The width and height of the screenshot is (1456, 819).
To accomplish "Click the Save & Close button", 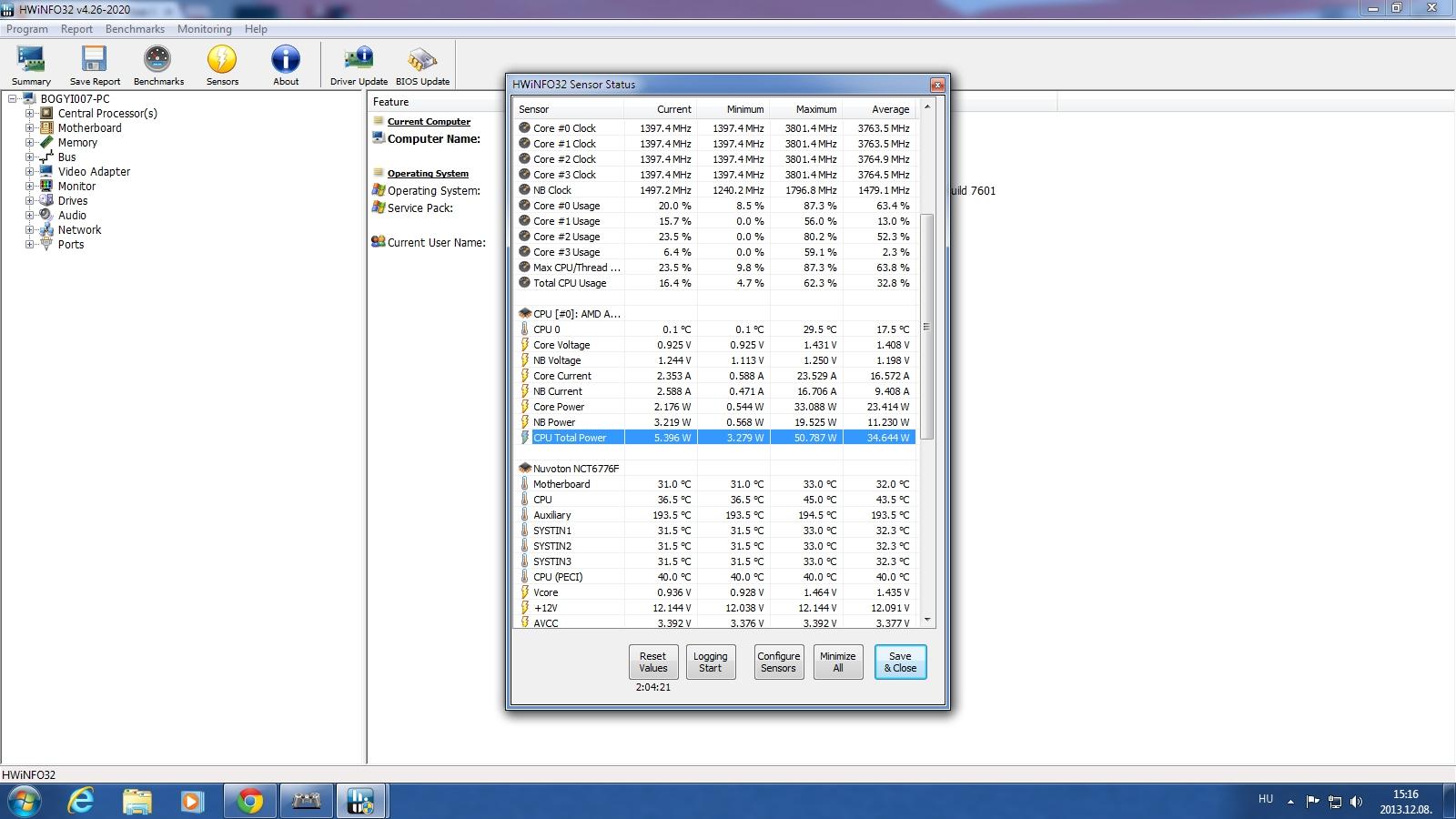I will [x=901, y=662].
